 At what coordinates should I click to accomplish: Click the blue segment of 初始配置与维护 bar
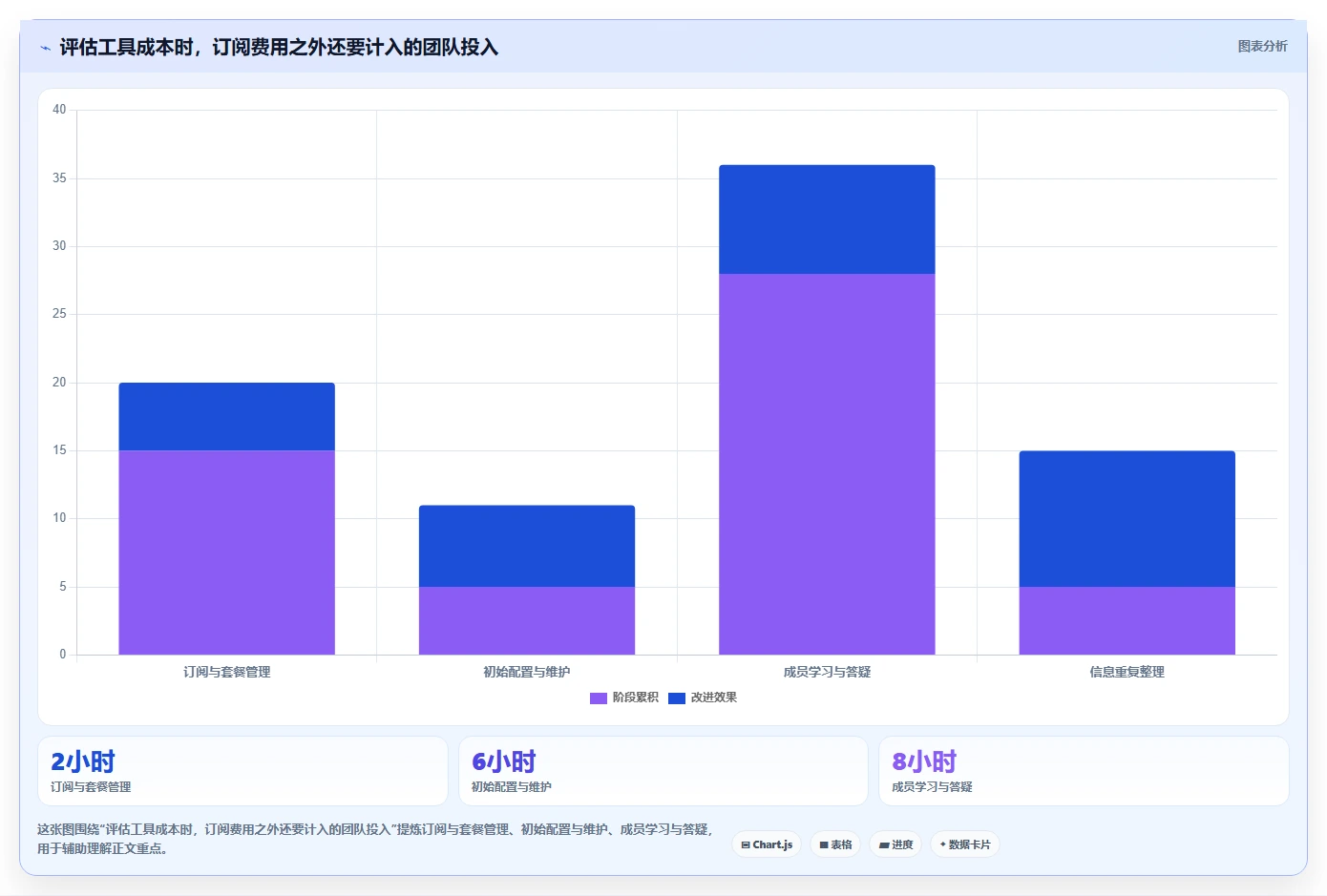point(527,546)
